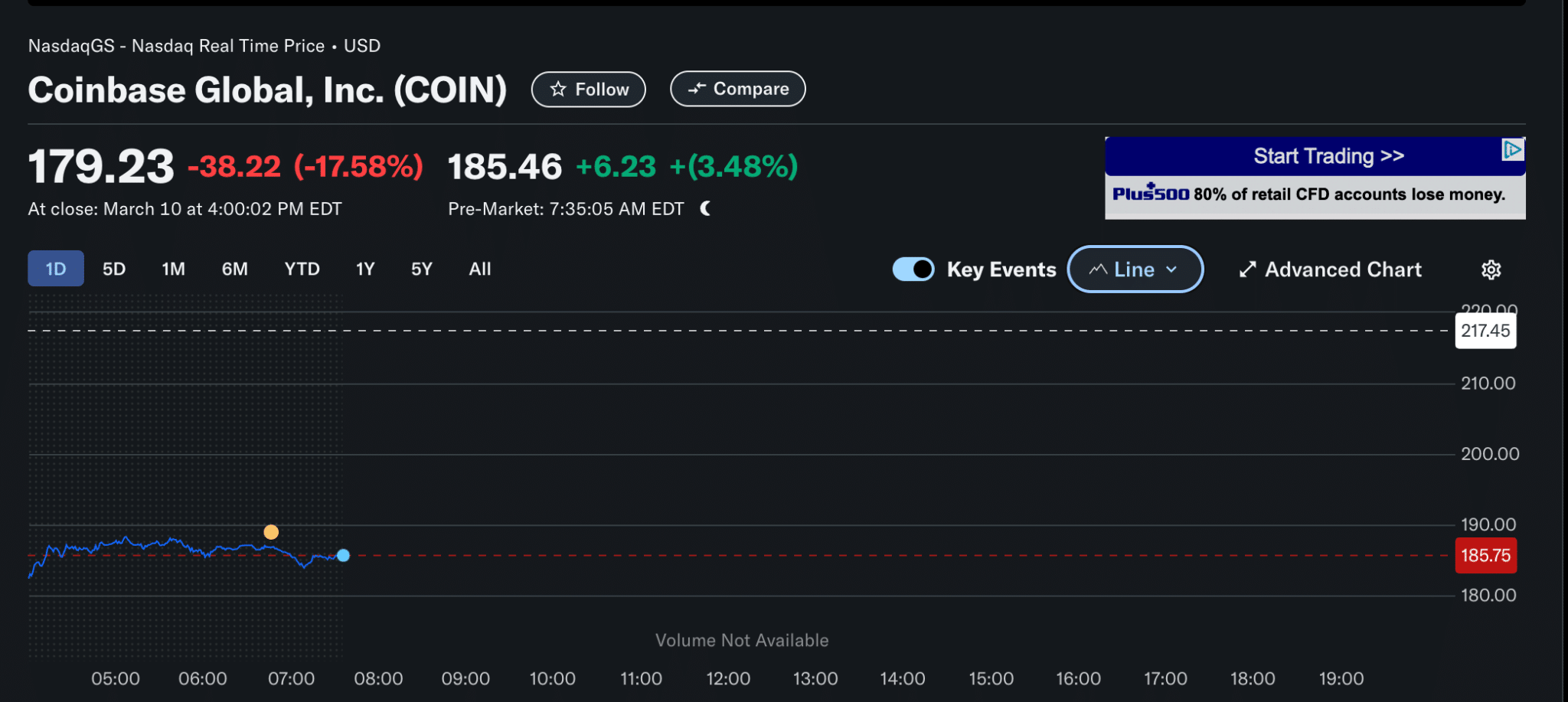Click the 200.00 price axis label
The width and height of the screenshot is (1568, 702).
[1489, 454]
